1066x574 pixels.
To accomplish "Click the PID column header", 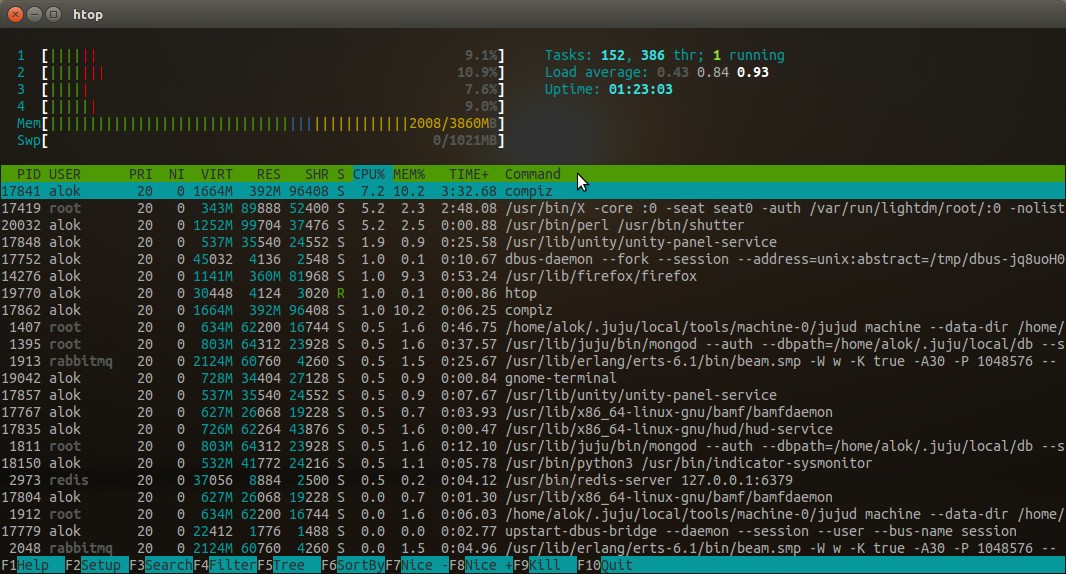I will (29, 174).
